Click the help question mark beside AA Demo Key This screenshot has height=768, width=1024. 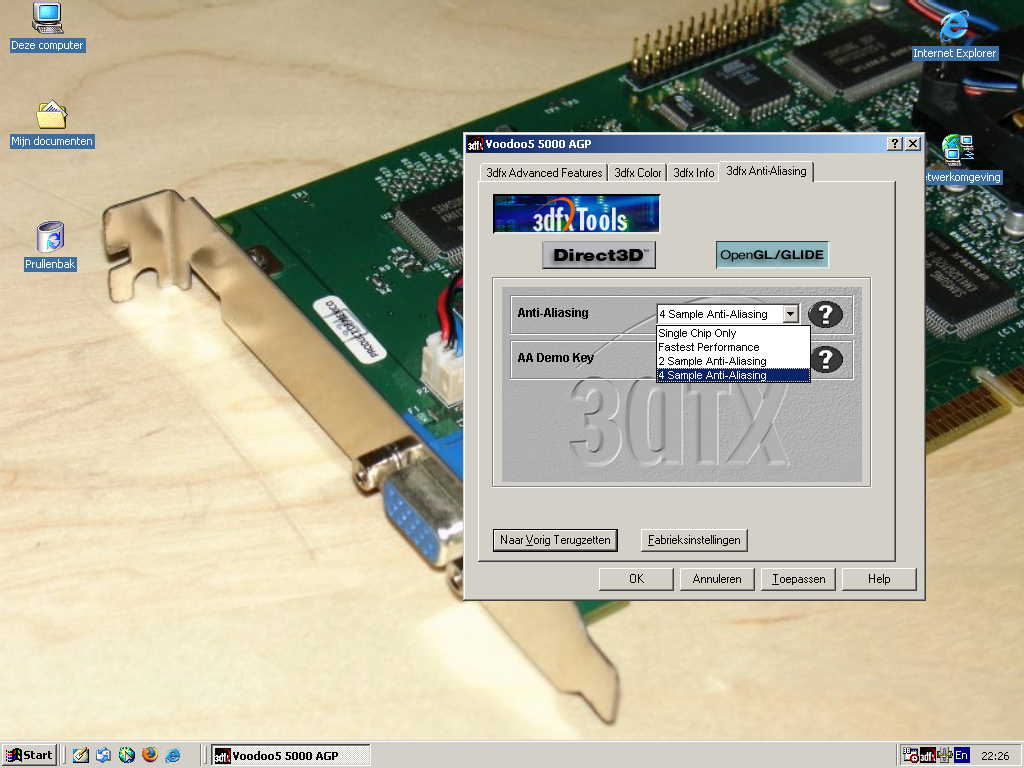click(825, 359)
